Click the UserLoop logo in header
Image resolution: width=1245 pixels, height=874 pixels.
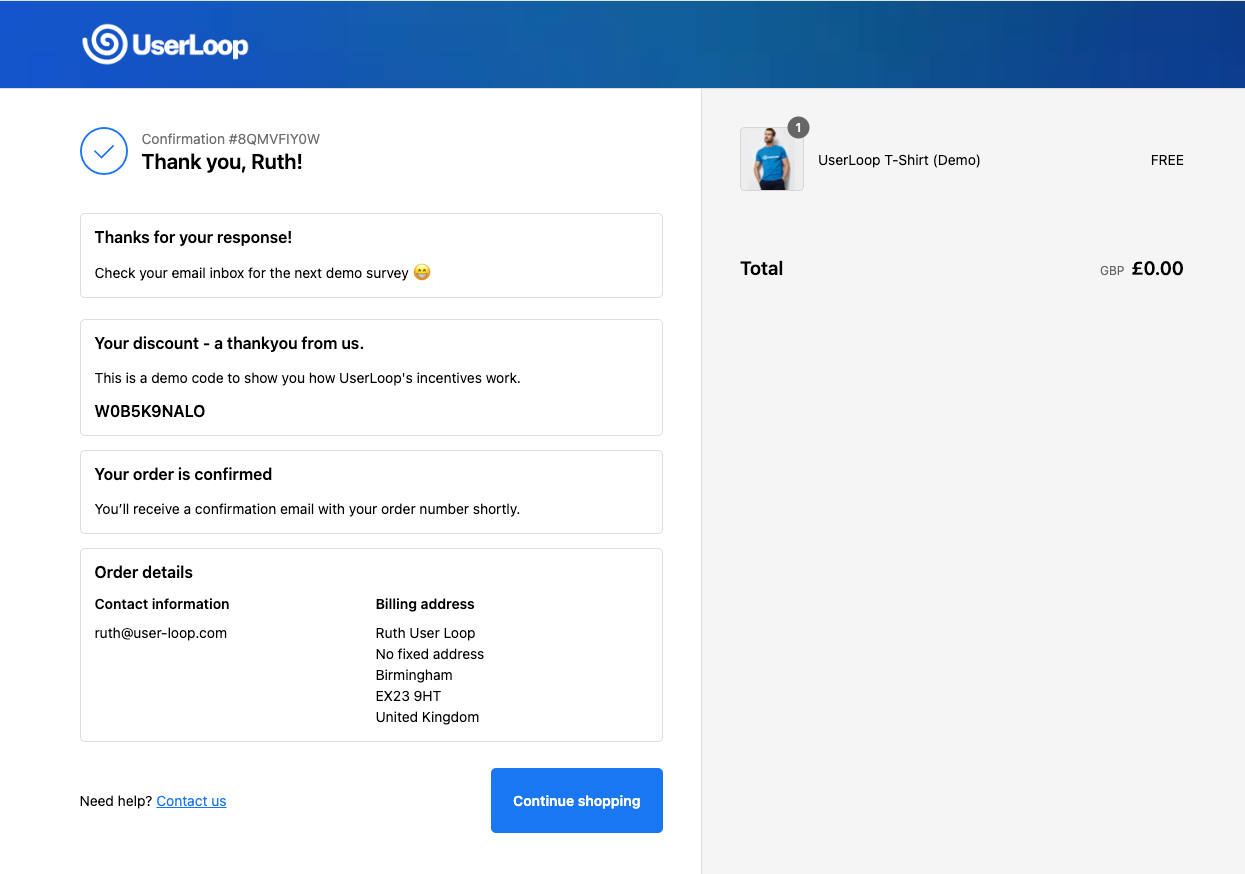pos(165,44)
